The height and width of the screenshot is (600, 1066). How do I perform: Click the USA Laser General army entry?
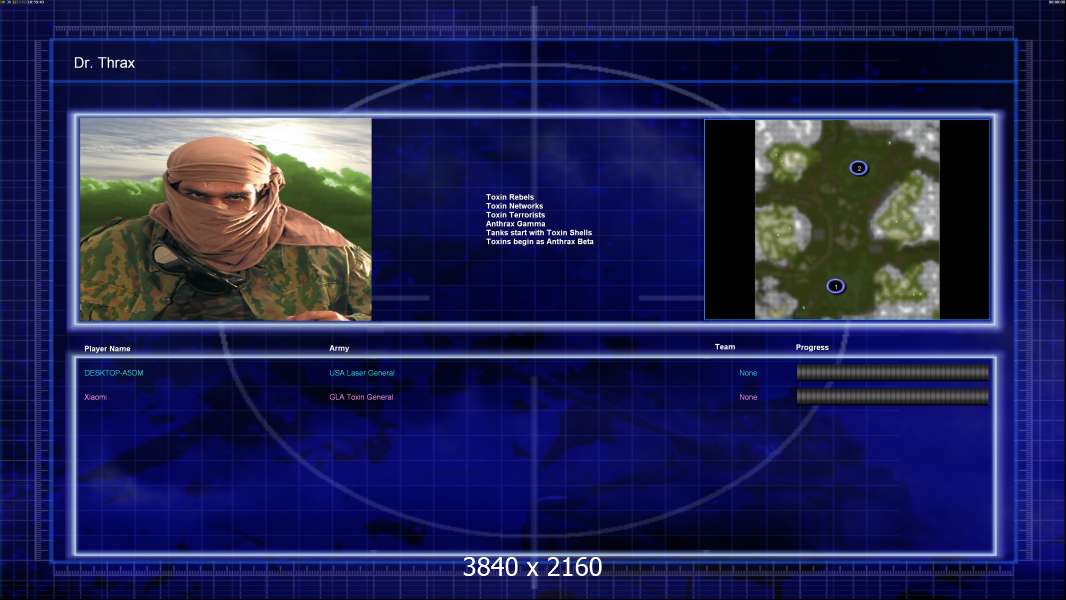pos(362,373)
